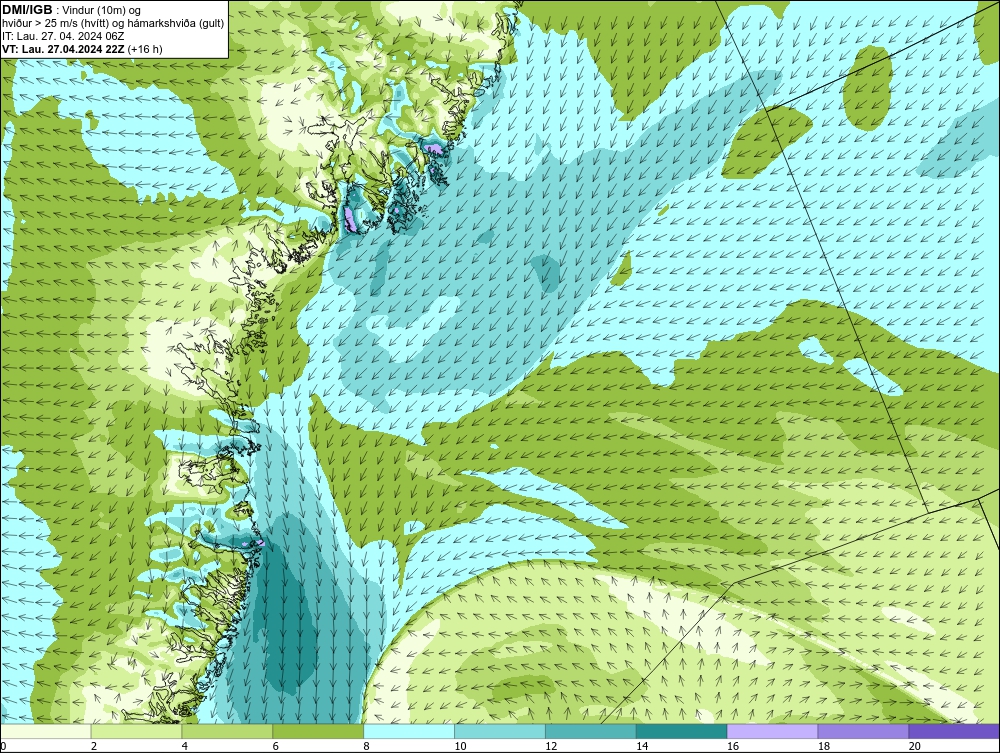Click the 'IT: Lau. 27. 04. 2024 06Z' line
1000x753 pixels.
pos(63,36)
